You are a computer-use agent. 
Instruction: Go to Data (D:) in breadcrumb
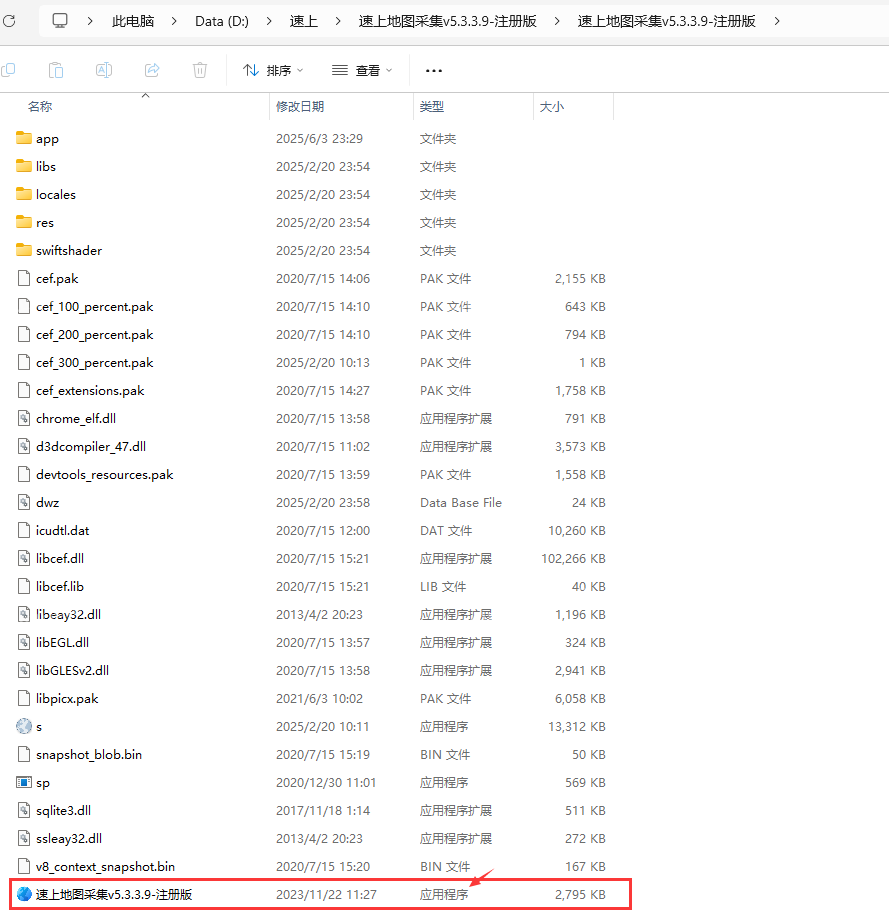(x=222, y=21)
